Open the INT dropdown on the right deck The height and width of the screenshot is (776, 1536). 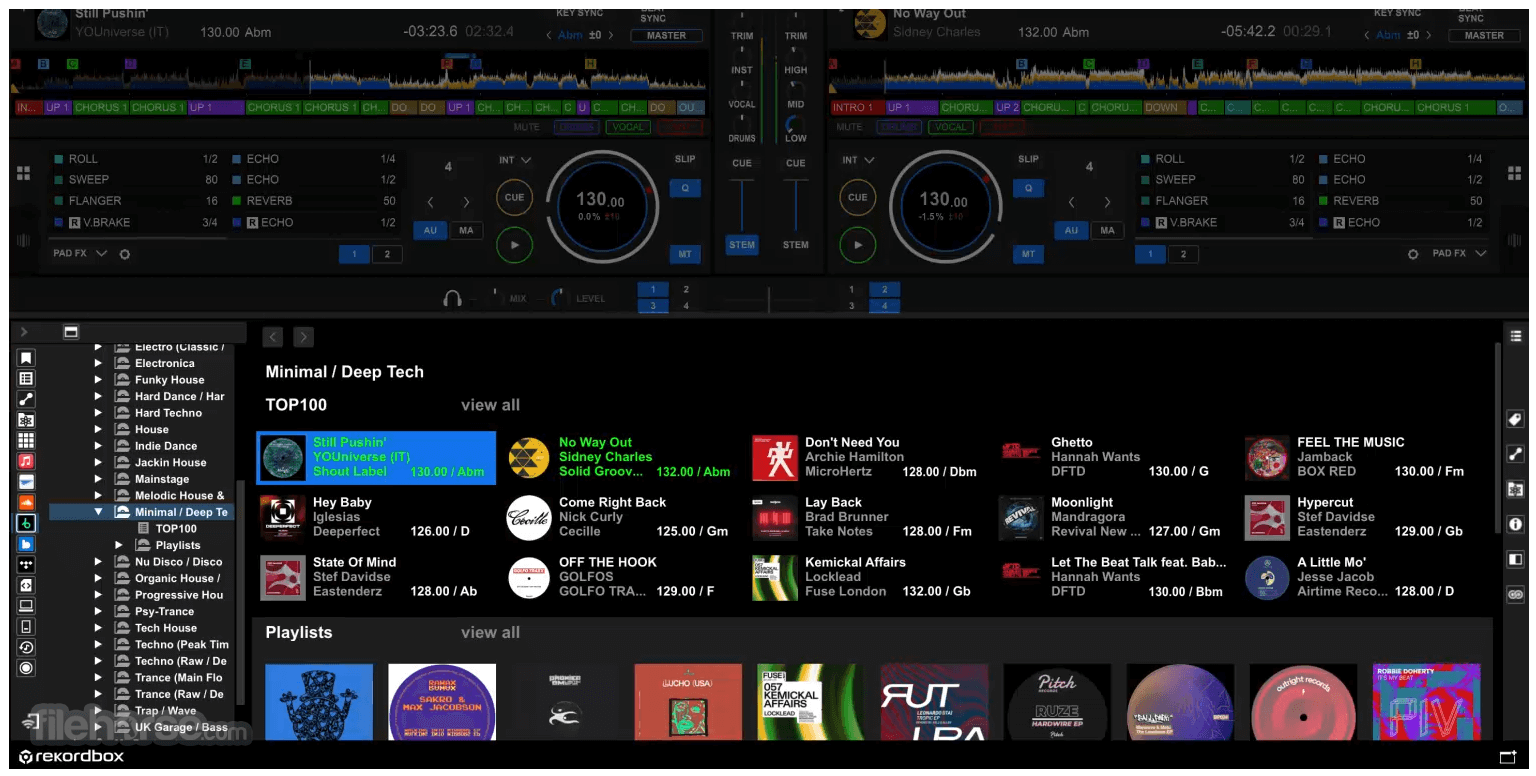(x=858, y=160)
